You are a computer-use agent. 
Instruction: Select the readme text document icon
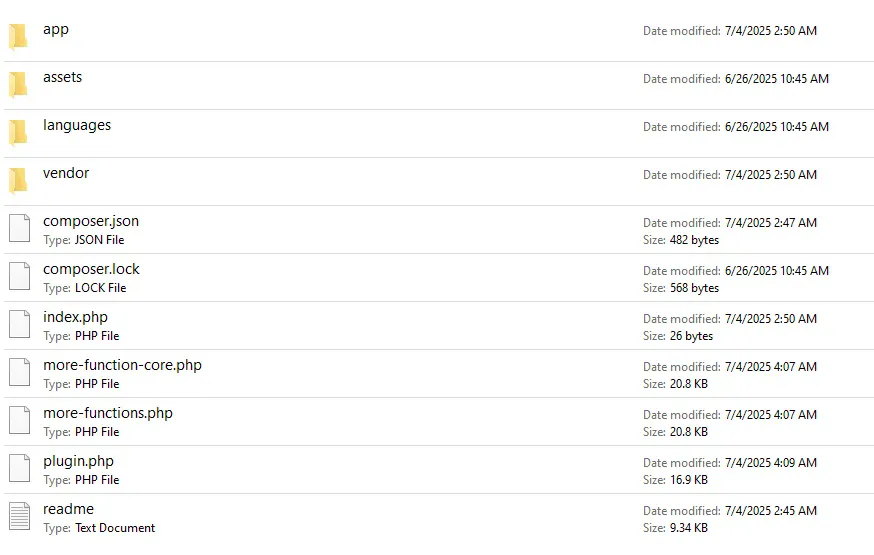click(20, 517)
